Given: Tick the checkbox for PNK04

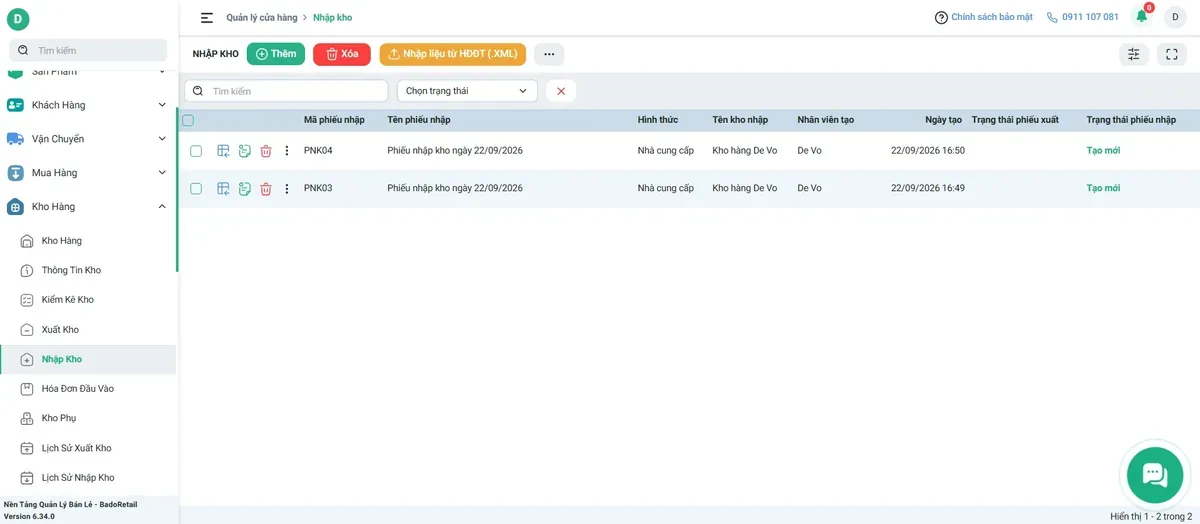Looking at the screenshot, I should click(196, 151).
